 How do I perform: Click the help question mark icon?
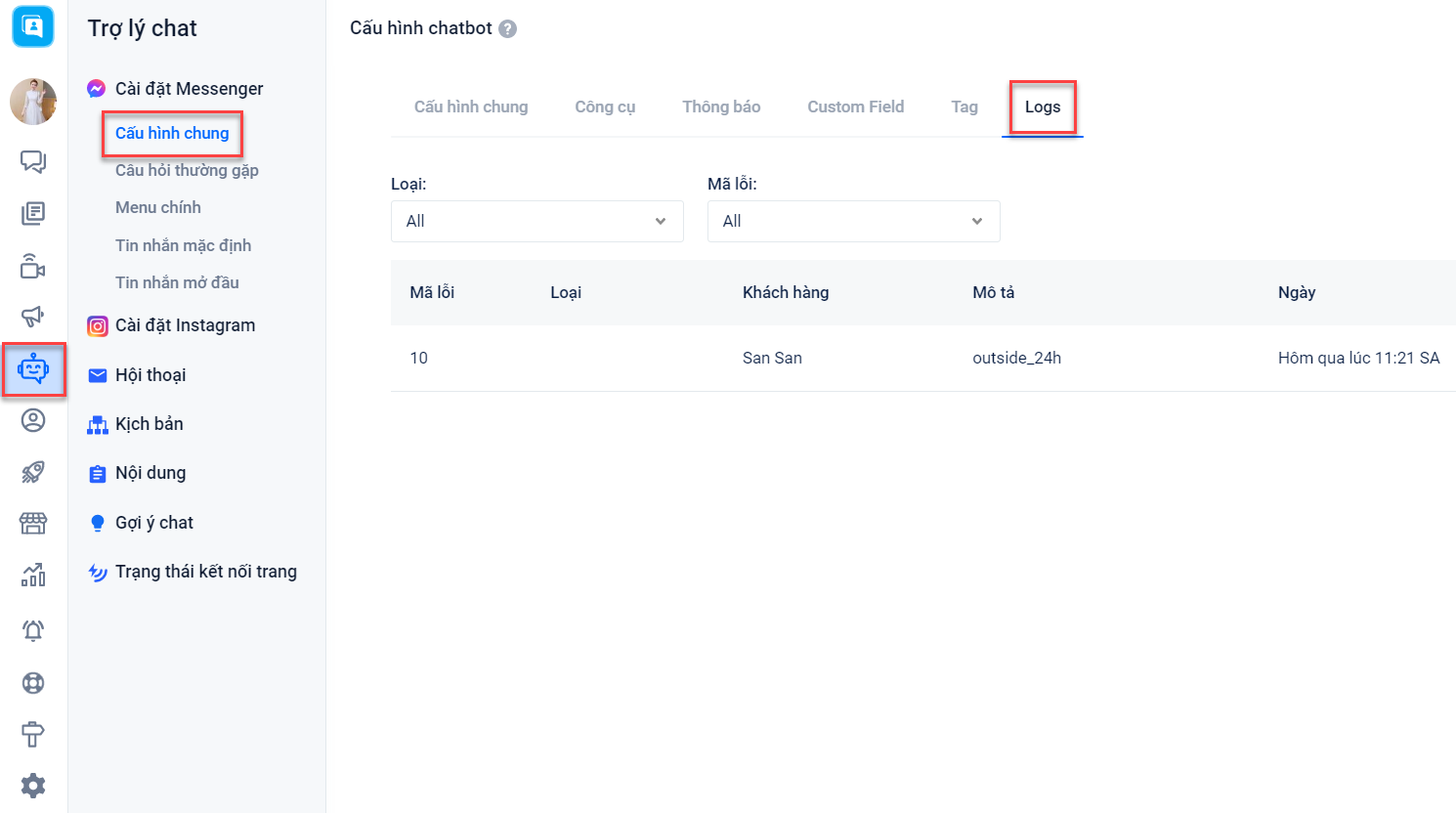point(508,29)
